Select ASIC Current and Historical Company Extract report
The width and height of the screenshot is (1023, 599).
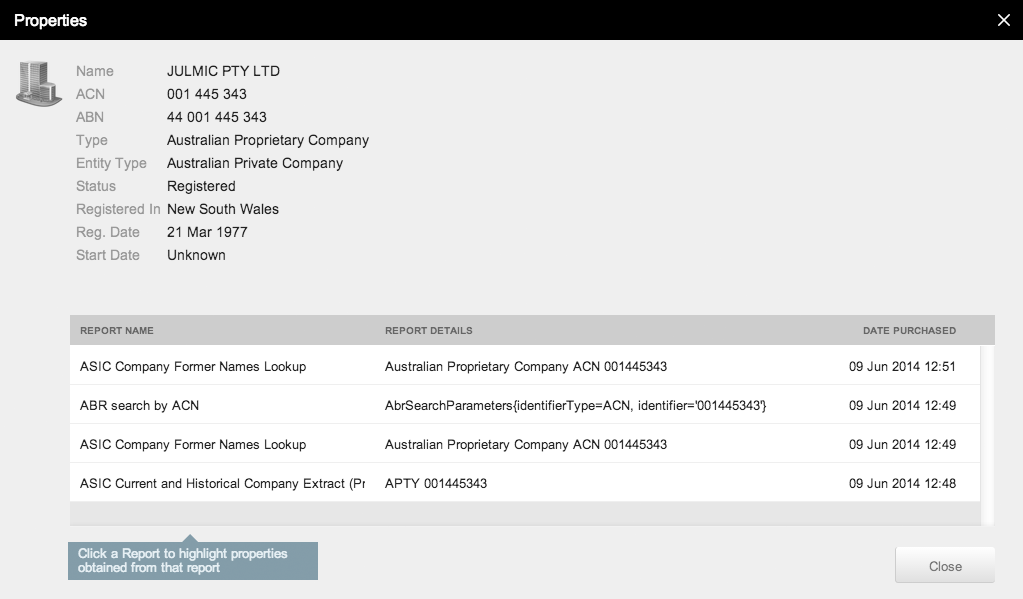click(x=525, y=484)
